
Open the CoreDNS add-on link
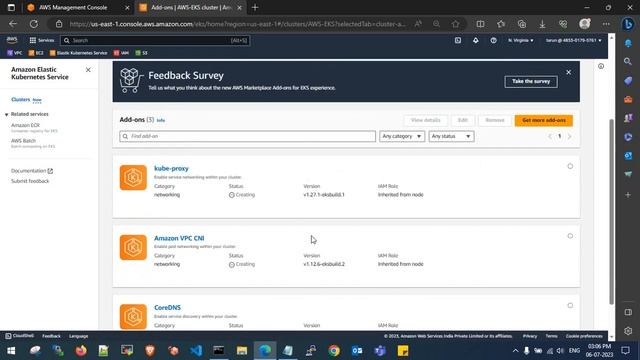[x=167, y=308]
